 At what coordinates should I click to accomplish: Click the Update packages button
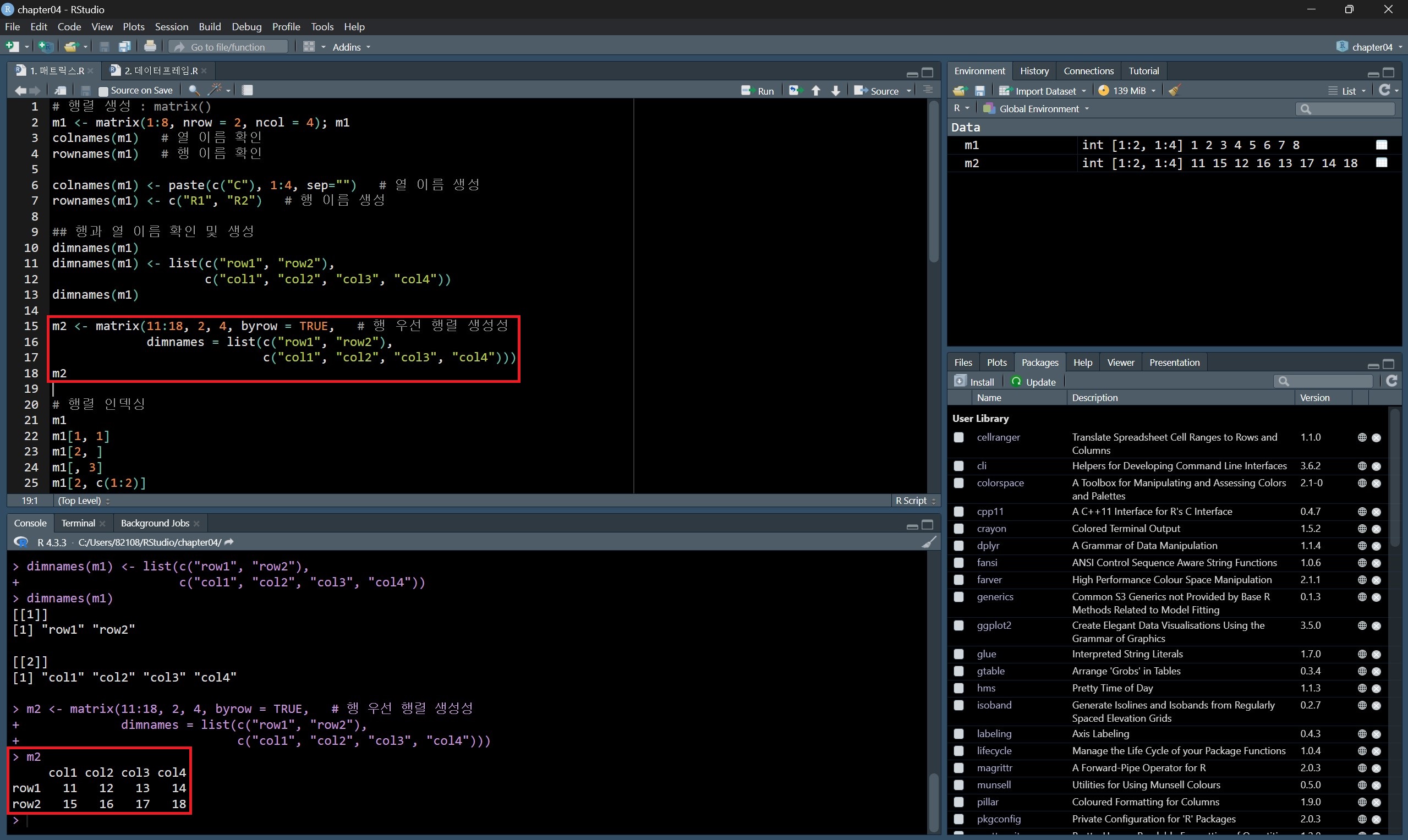point(1033,382)
